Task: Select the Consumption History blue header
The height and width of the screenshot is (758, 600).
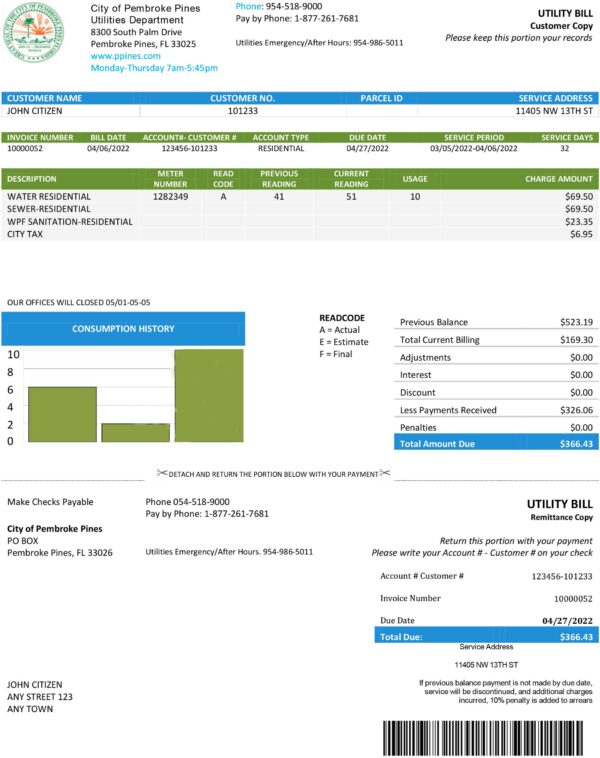Action: (x=122, y=328)
